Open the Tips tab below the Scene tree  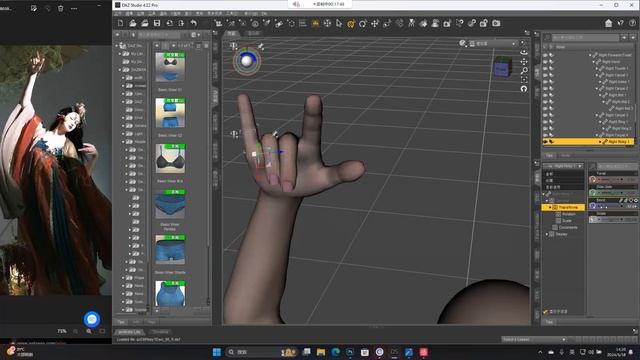tap(549, 156)
